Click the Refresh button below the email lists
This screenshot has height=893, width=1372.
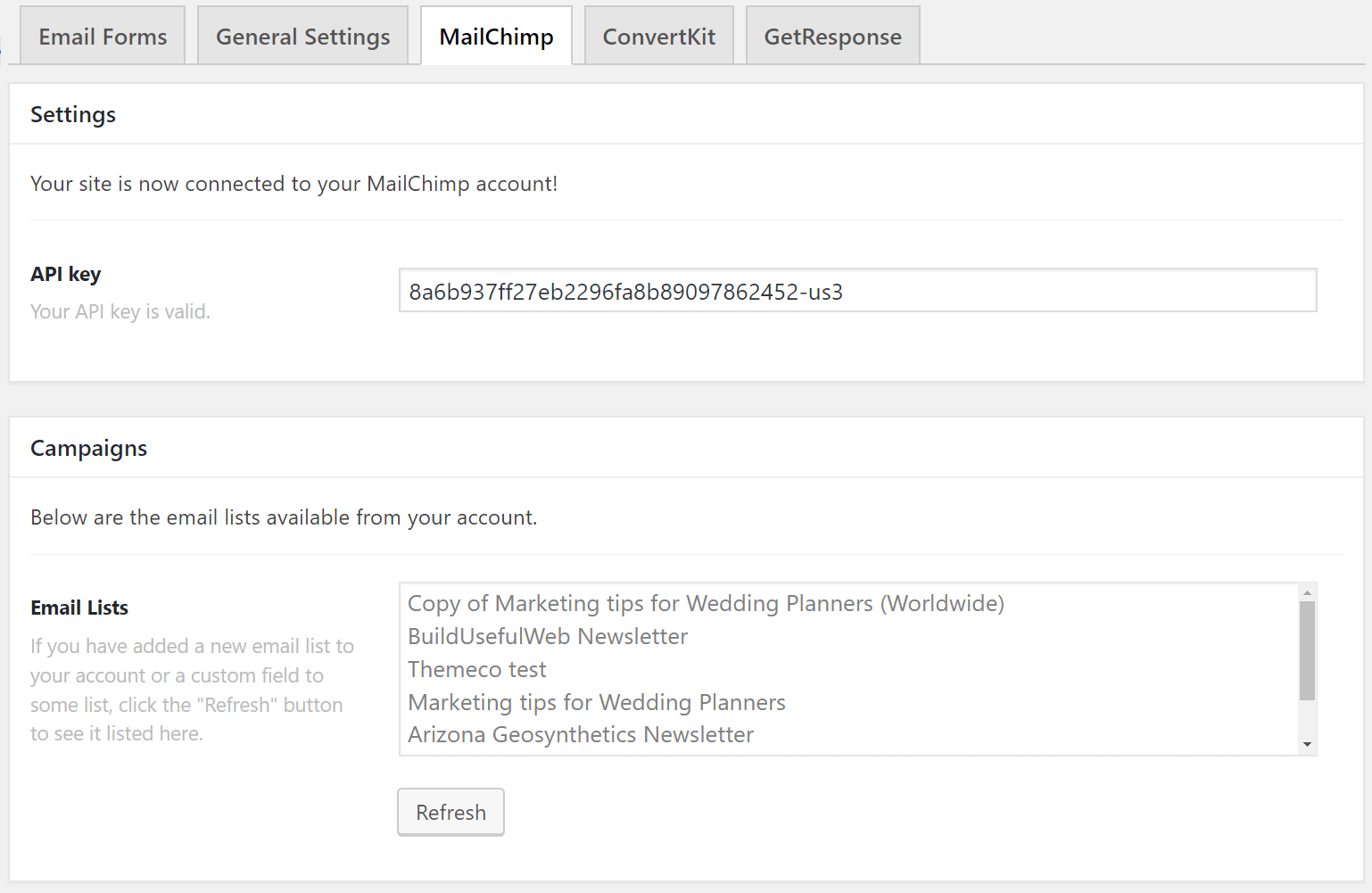450,812
